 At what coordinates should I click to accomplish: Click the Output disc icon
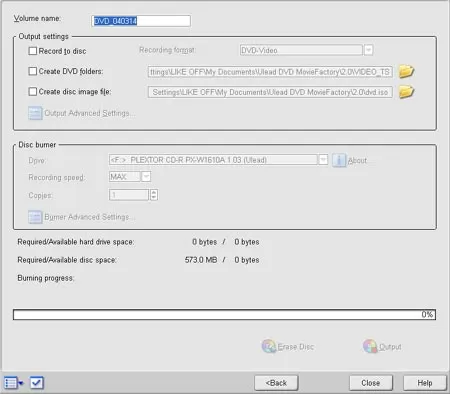[x=370, y=346]
